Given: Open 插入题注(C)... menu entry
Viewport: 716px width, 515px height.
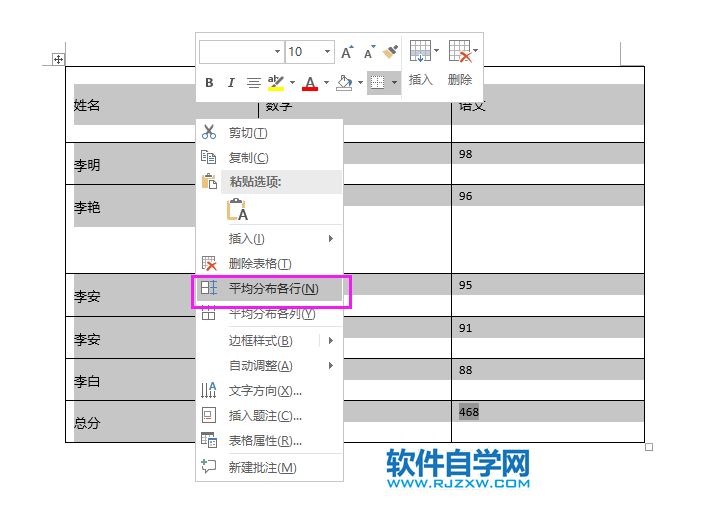Looking at the screenshot, I should click(269, 415).
